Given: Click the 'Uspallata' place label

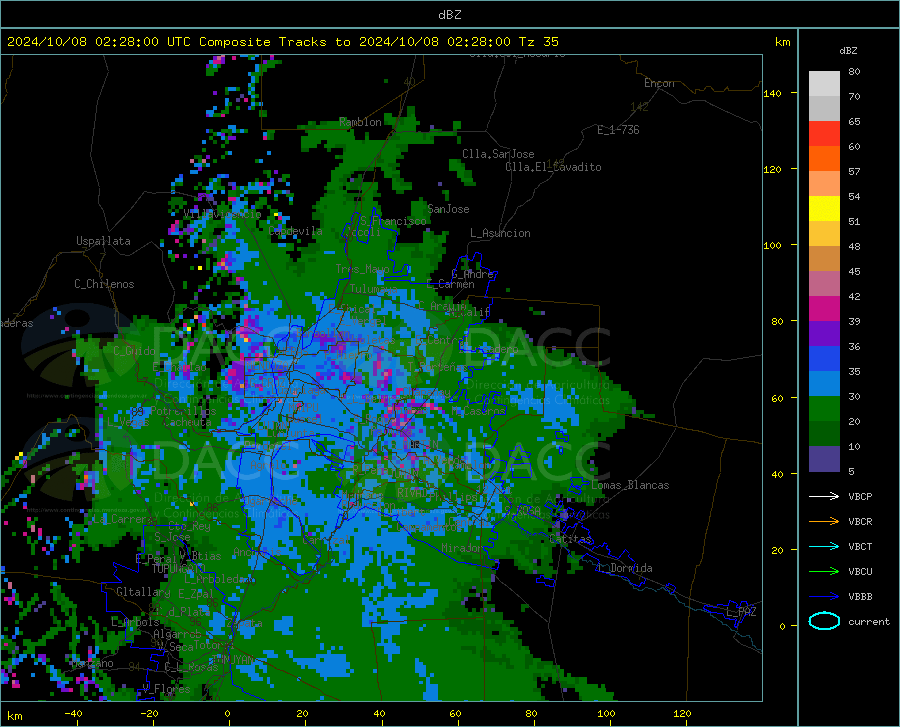Looking at the screenshot, I should pos(103,241).
